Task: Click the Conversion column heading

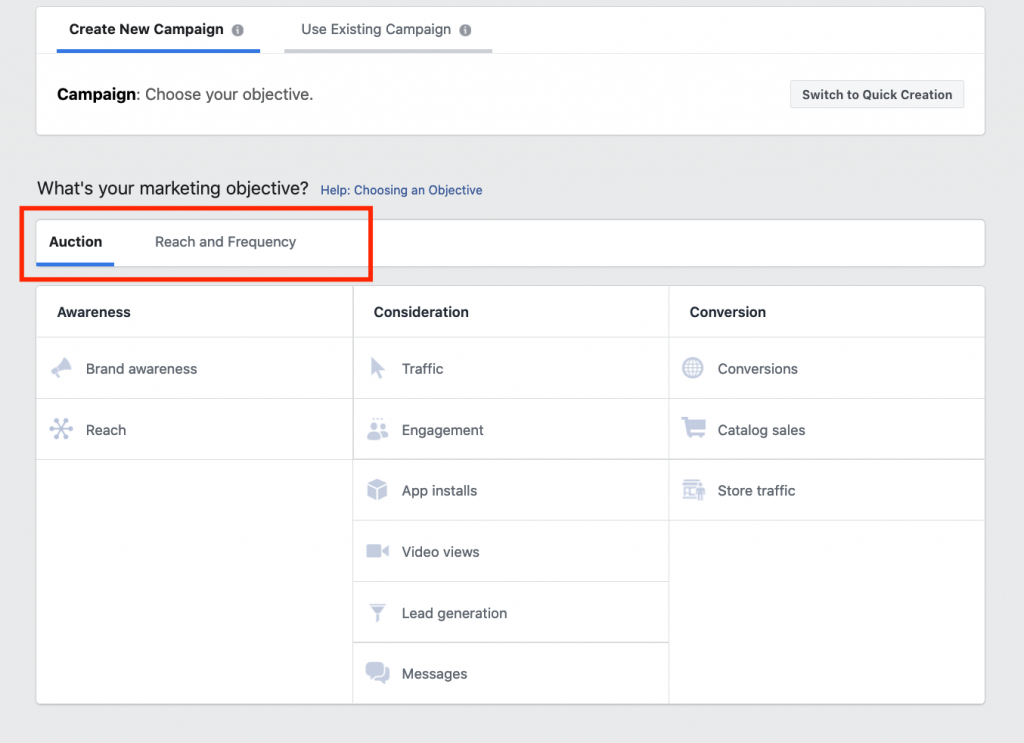Action: point(728,312)
